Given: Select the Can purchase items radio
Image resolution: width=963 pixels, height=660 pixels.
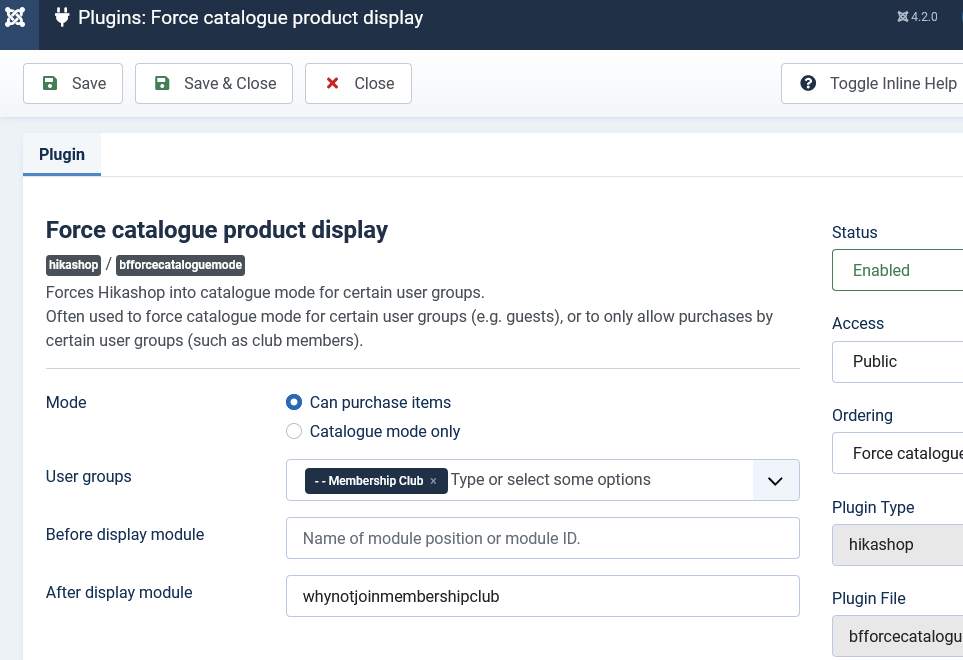Looking at the screenshot, I should [x=294, y=402].
